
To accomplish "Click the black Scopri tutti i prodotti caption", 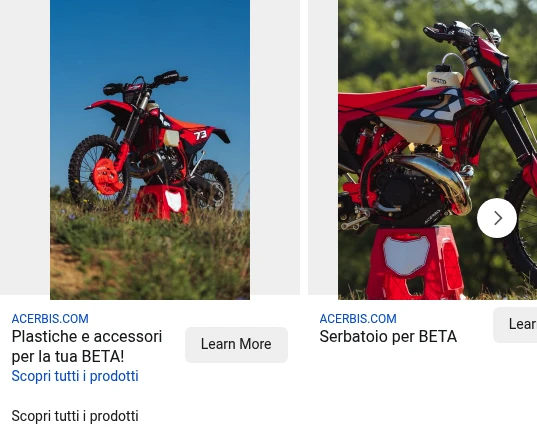I will [75, 416].
